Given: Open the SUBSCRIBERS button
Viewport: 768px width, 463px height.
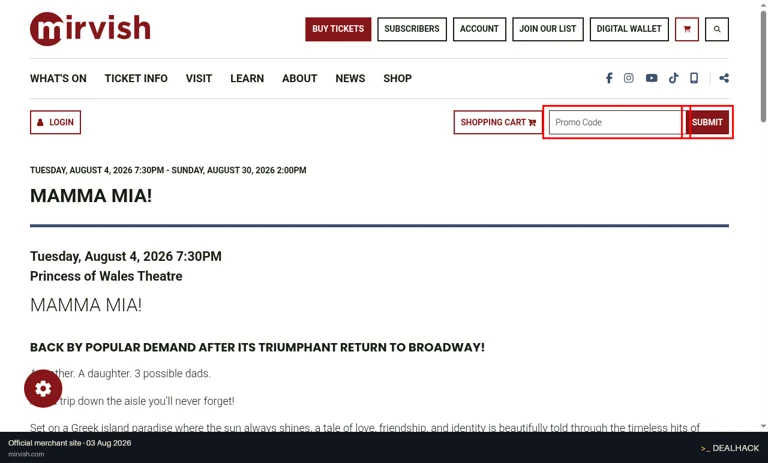Looking at the screenshot, I should click(412, 29).
